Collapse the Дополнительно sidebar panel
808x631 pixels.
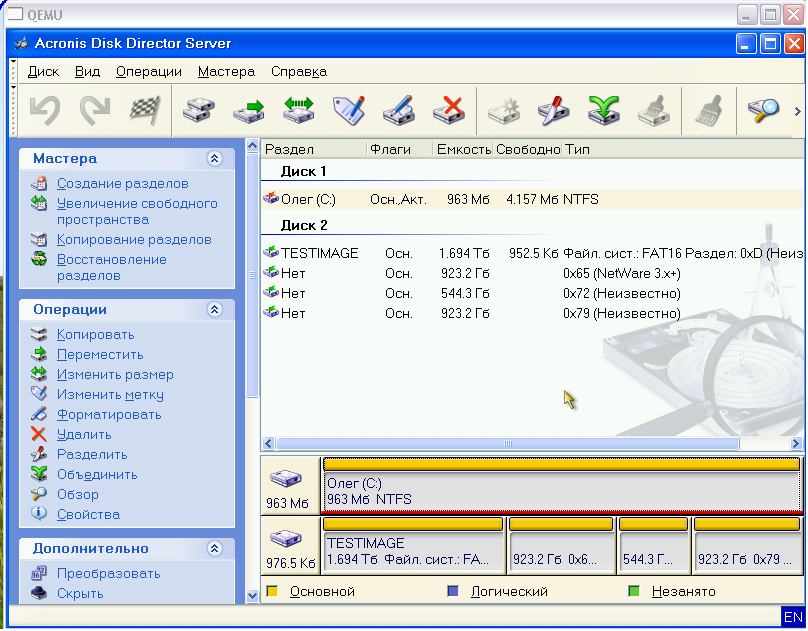(214, 549)
